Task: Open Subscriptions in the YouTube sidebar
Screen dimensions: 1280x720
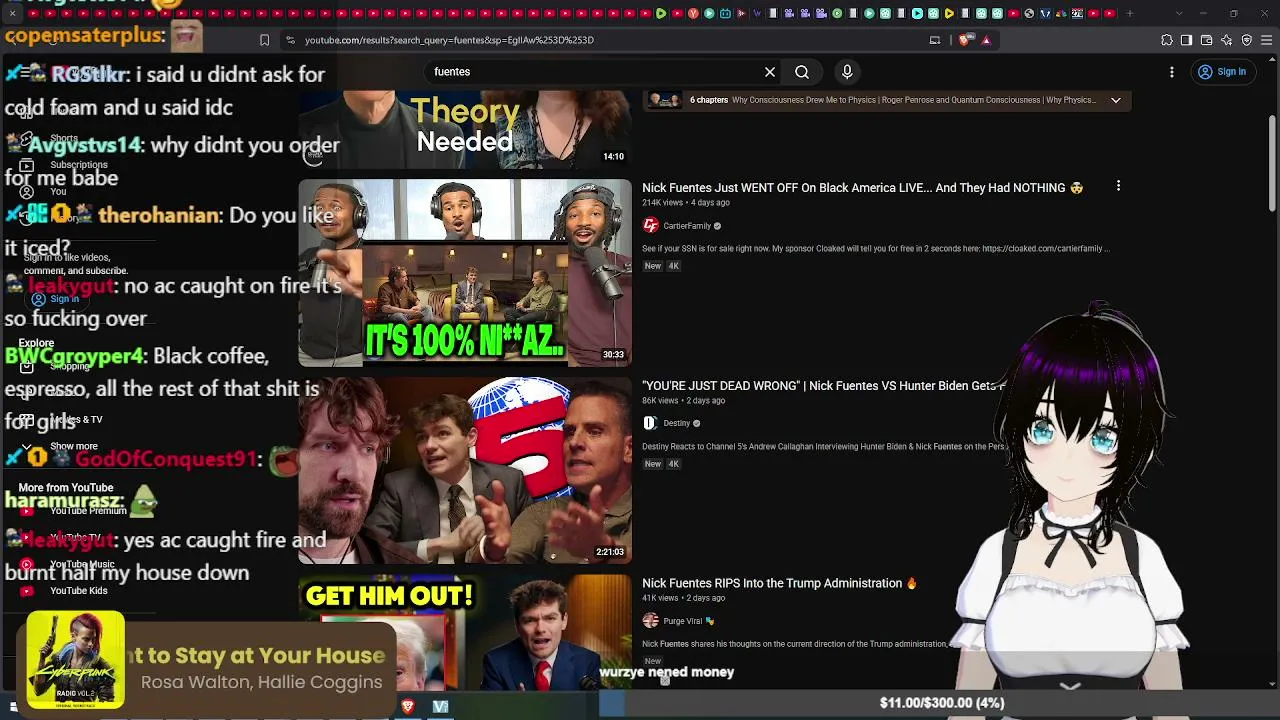Action: (x=79, y=165)
